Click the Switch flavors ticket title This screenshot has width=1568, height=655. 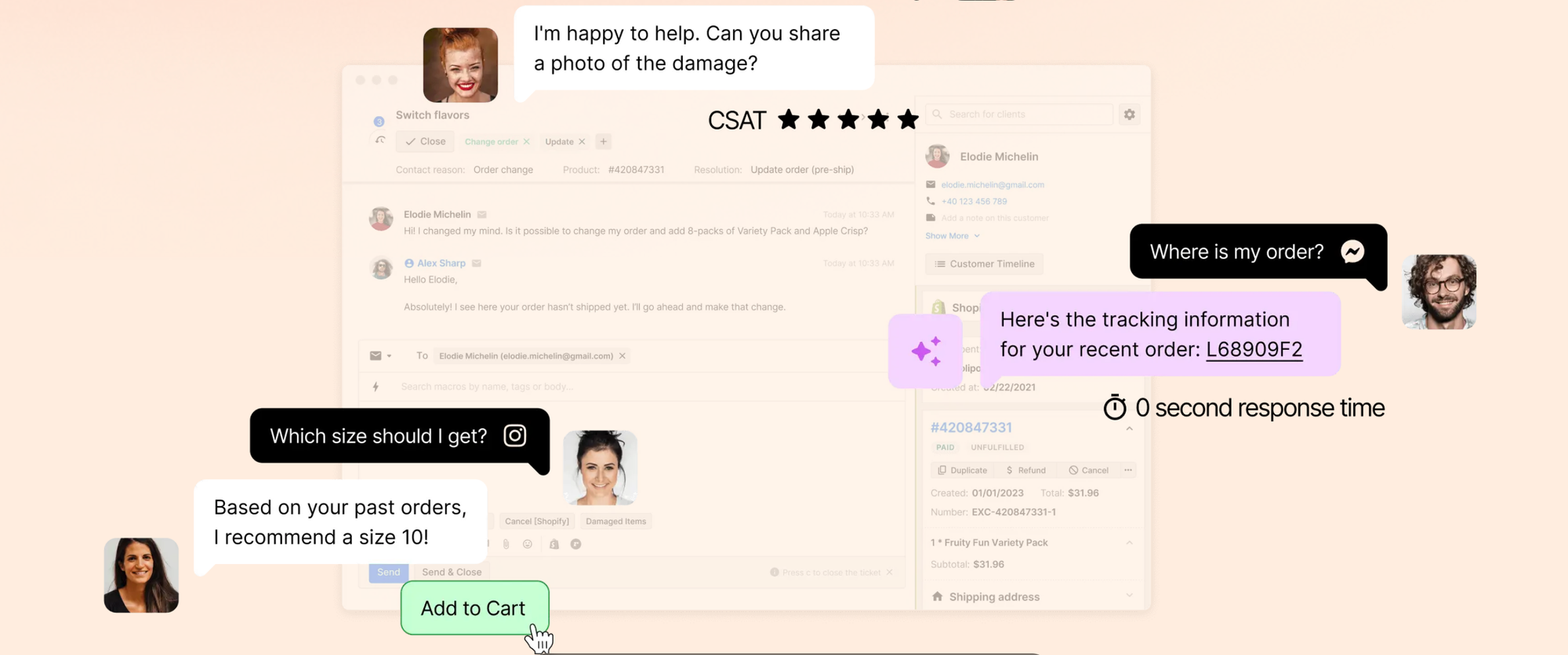point(433,115)
